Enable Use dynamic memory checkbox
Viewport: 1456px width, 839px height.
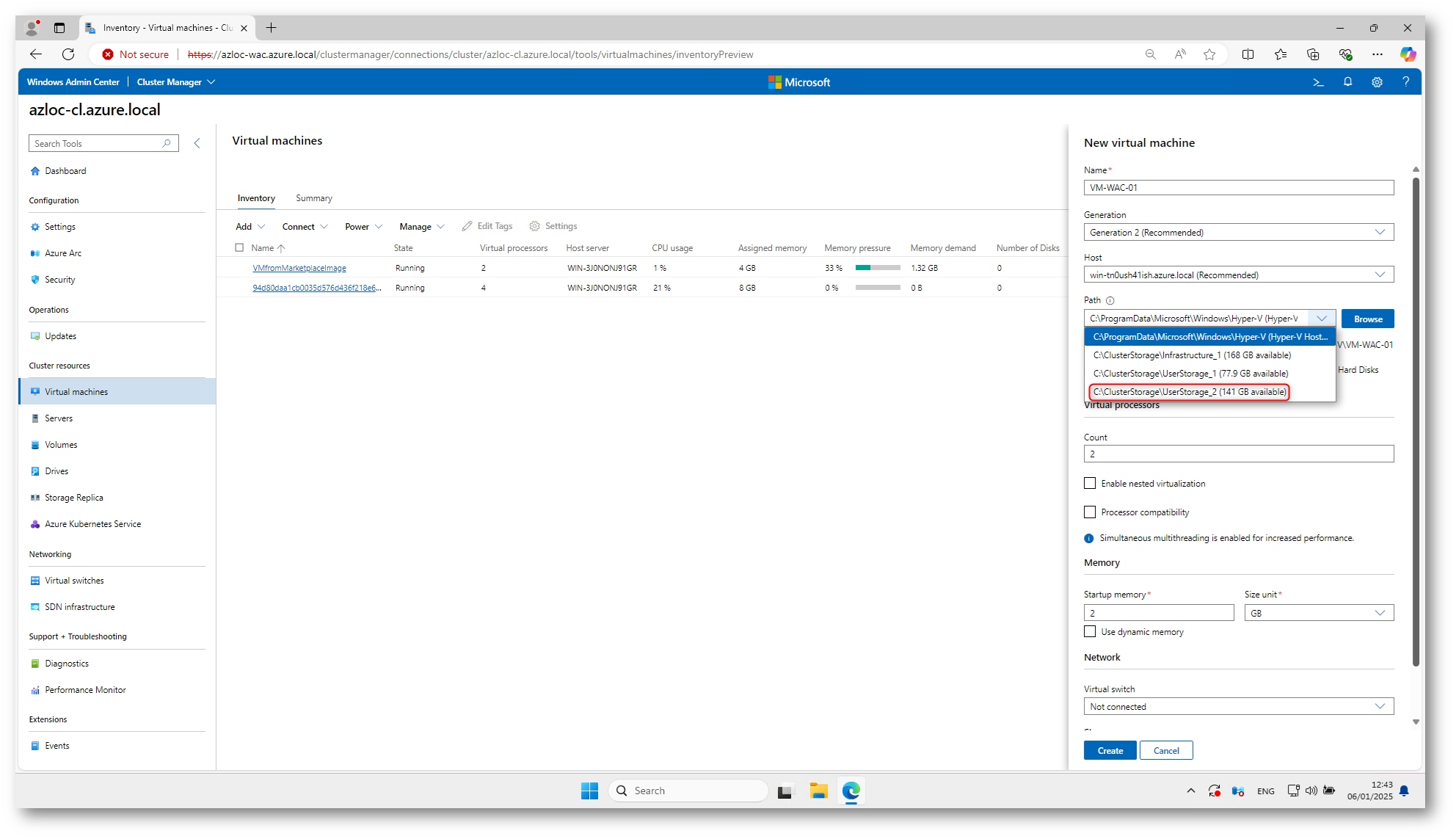pos(1090,631)
